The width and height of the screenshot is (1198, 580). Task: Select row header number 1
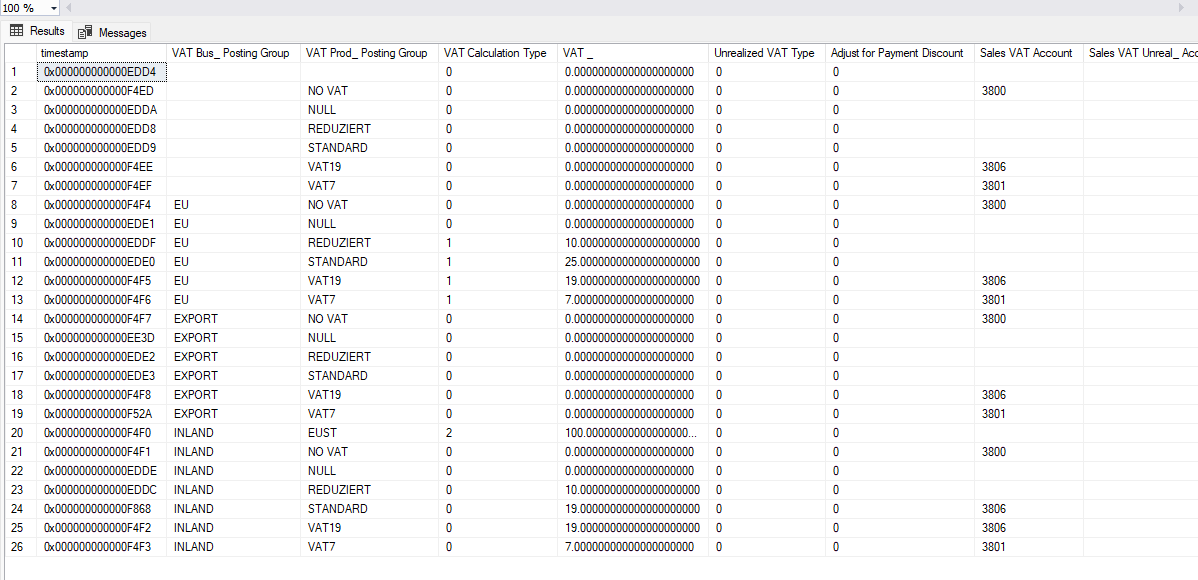(21, 72)
